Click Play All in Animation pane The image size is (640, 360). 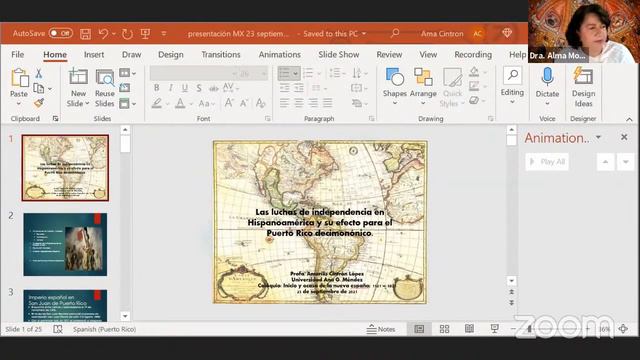pos(547,162)
